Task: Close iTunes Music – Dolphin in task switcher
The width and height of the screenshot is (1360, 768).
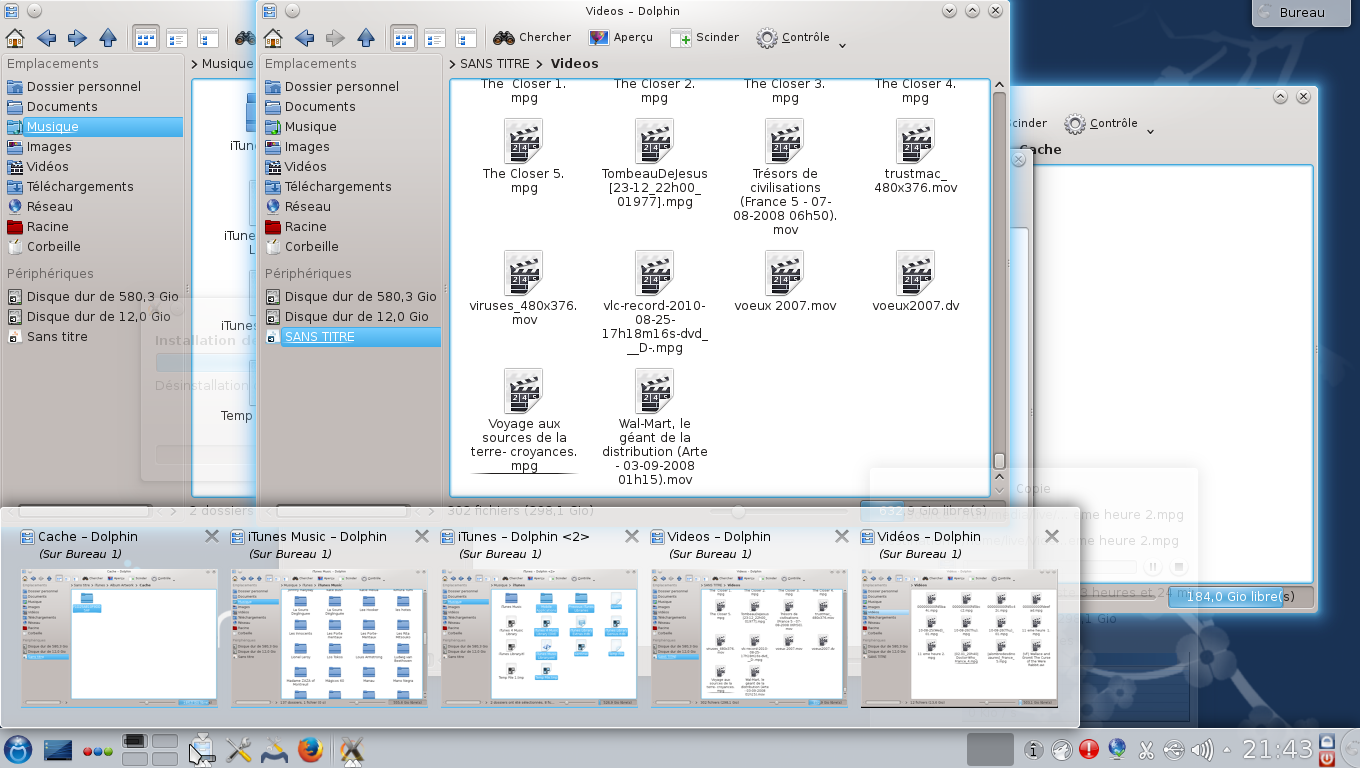Action: [x=422, y=537]
